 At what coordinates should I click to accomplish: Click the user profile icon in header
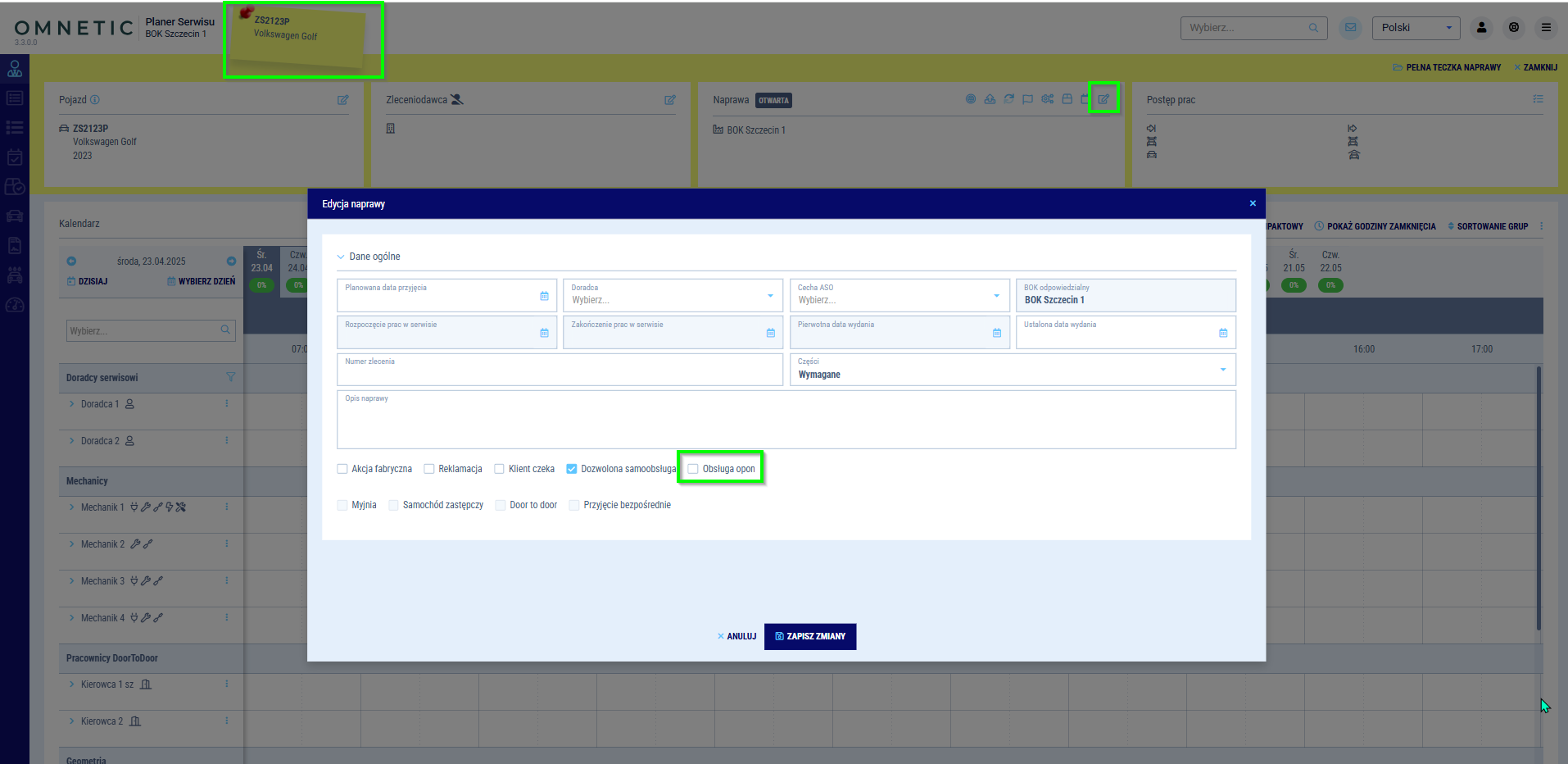click(x=1481, y=28)
